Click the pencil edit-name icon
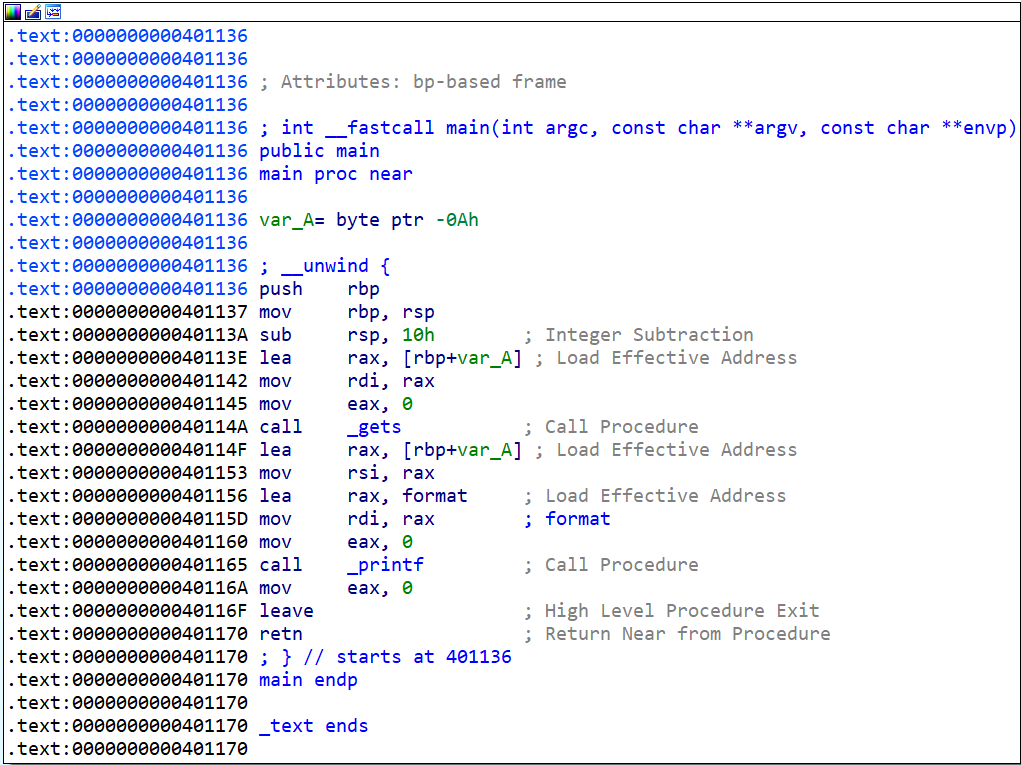 point(33,11)
